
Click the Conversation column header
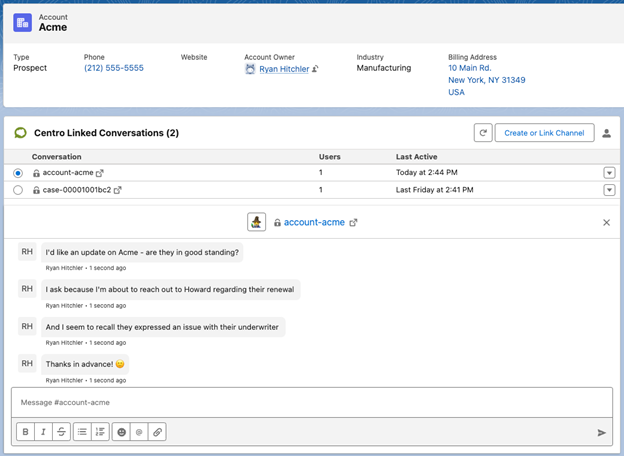(57, 157)
